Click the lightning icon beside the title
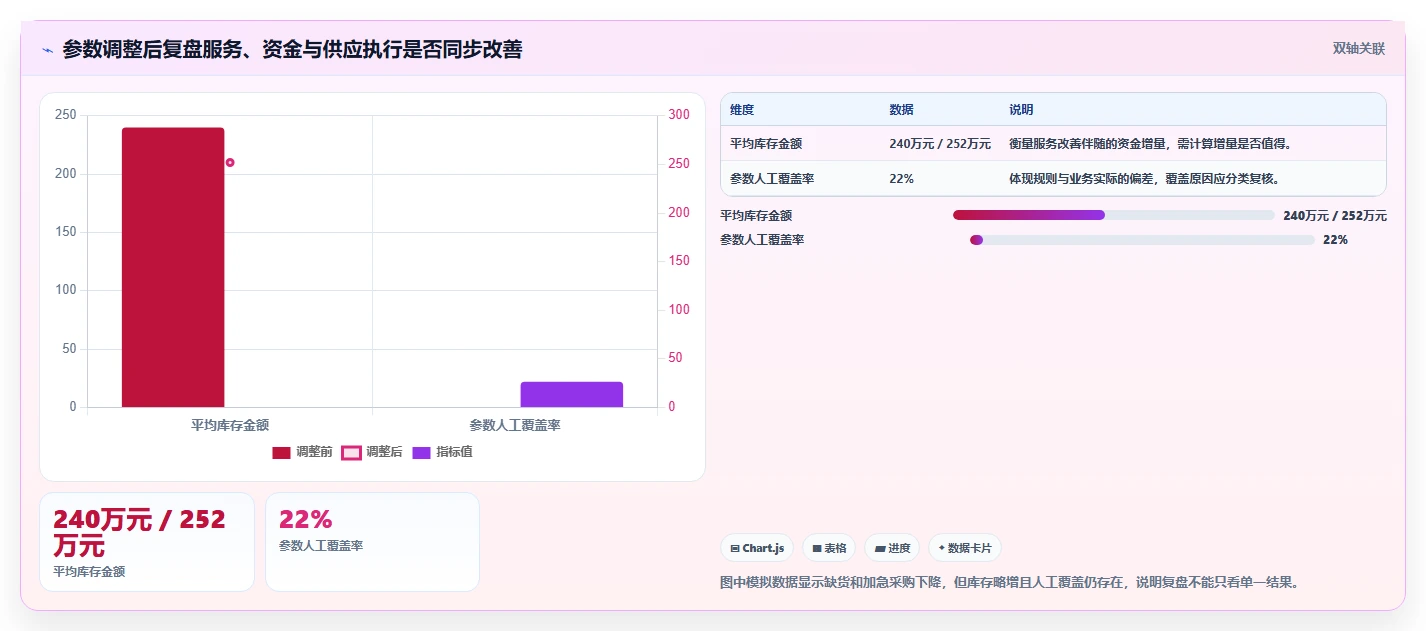Image resolution: width=1426 pixels, height=631 pixels. click(x=47, y=50)
